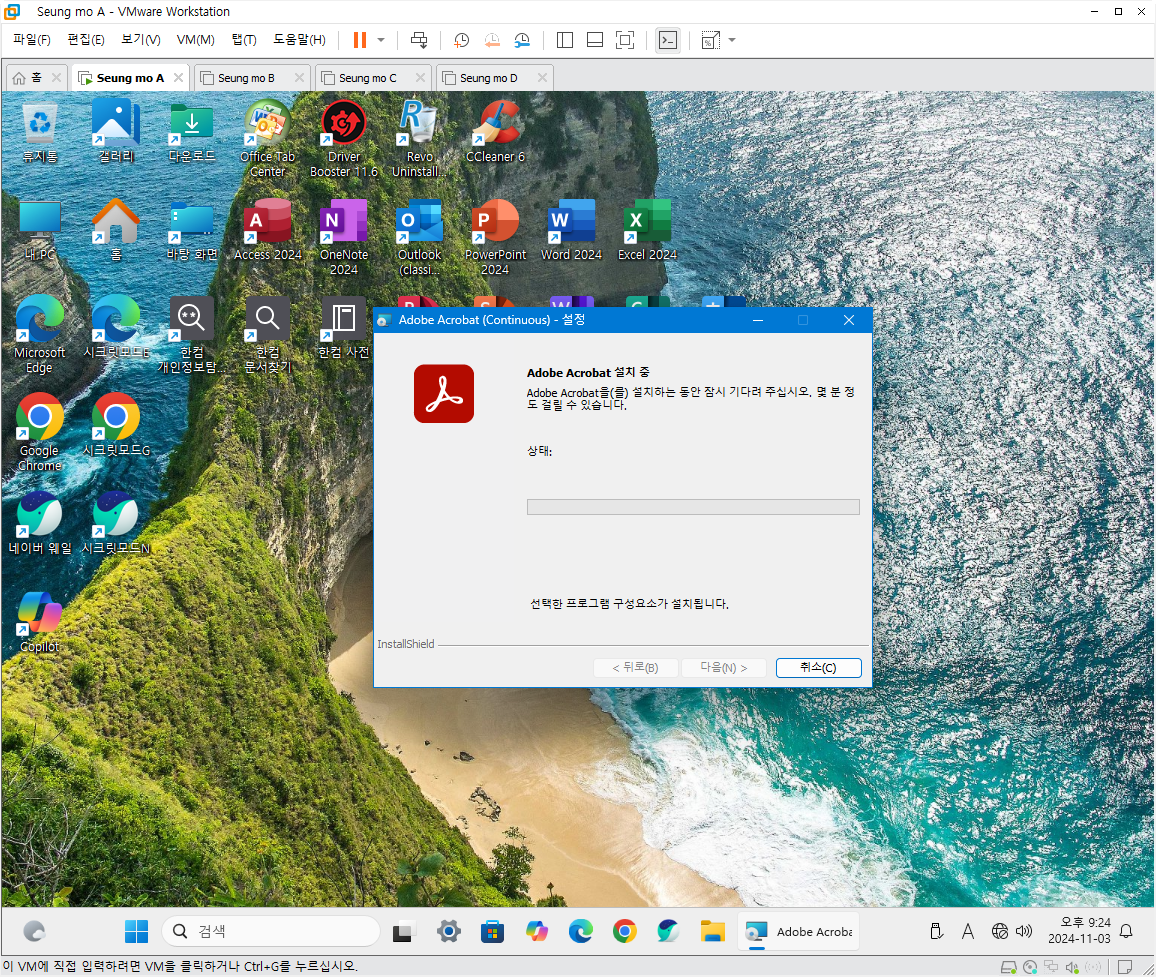Enter full screen mode icon
1156x977 pixels.
(625, 40)
